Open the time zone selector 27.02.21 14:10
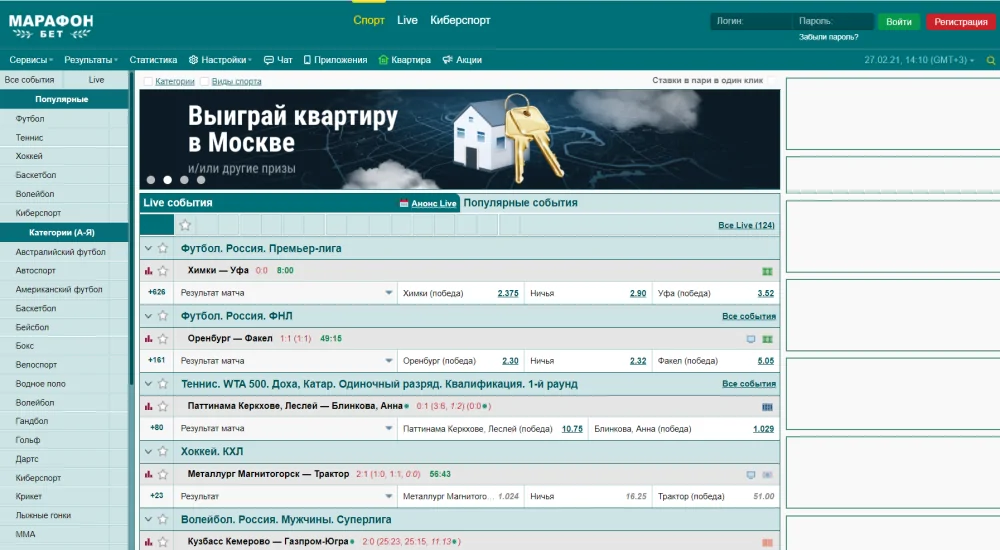Viewport: 1000px width, 550px height. [919, 60]
